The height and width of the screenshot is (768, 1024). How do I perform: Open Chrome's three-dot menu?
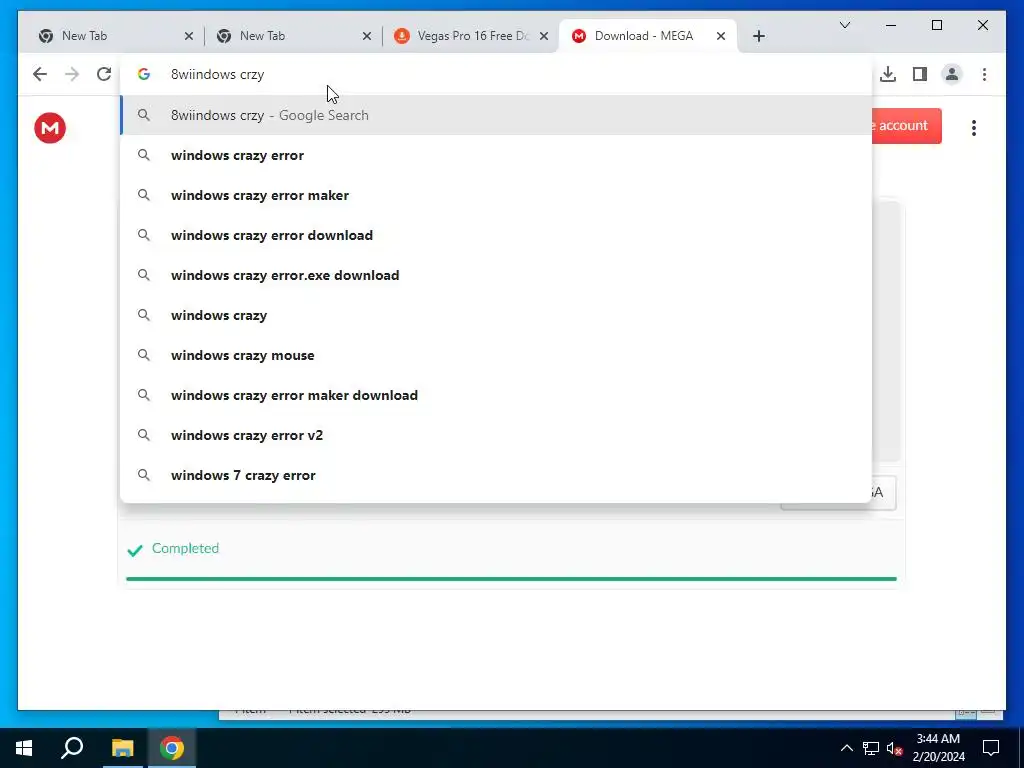(x=984, y=74)
